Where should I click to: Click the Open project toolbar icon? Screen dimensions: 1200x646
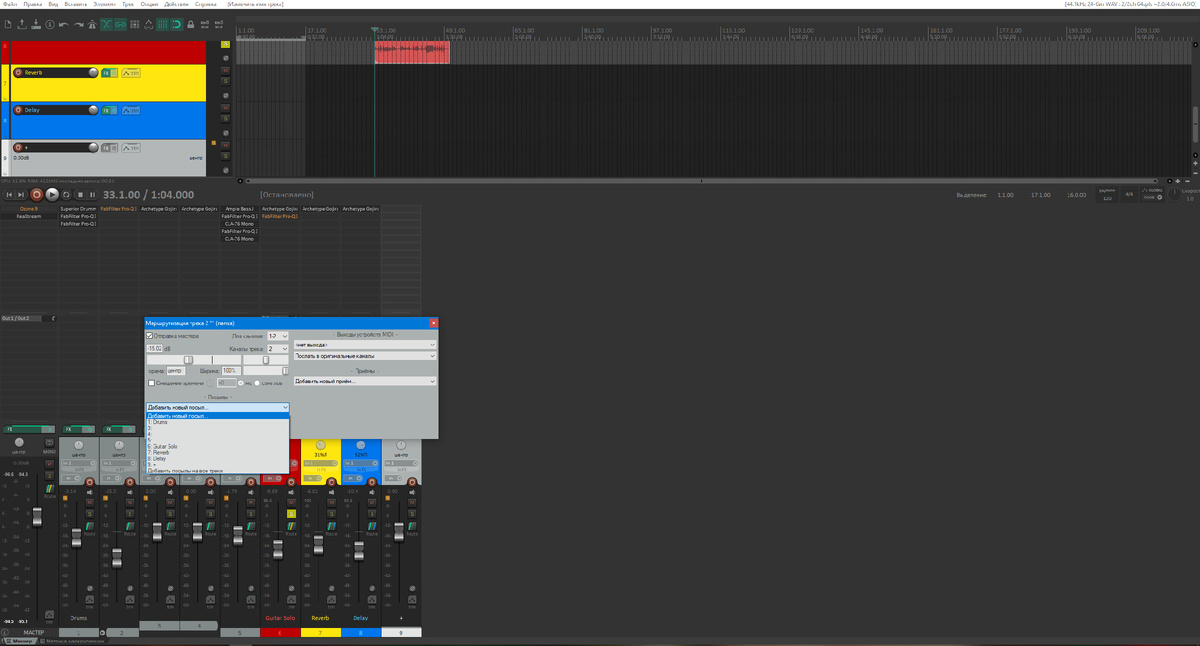coord(22,24)
